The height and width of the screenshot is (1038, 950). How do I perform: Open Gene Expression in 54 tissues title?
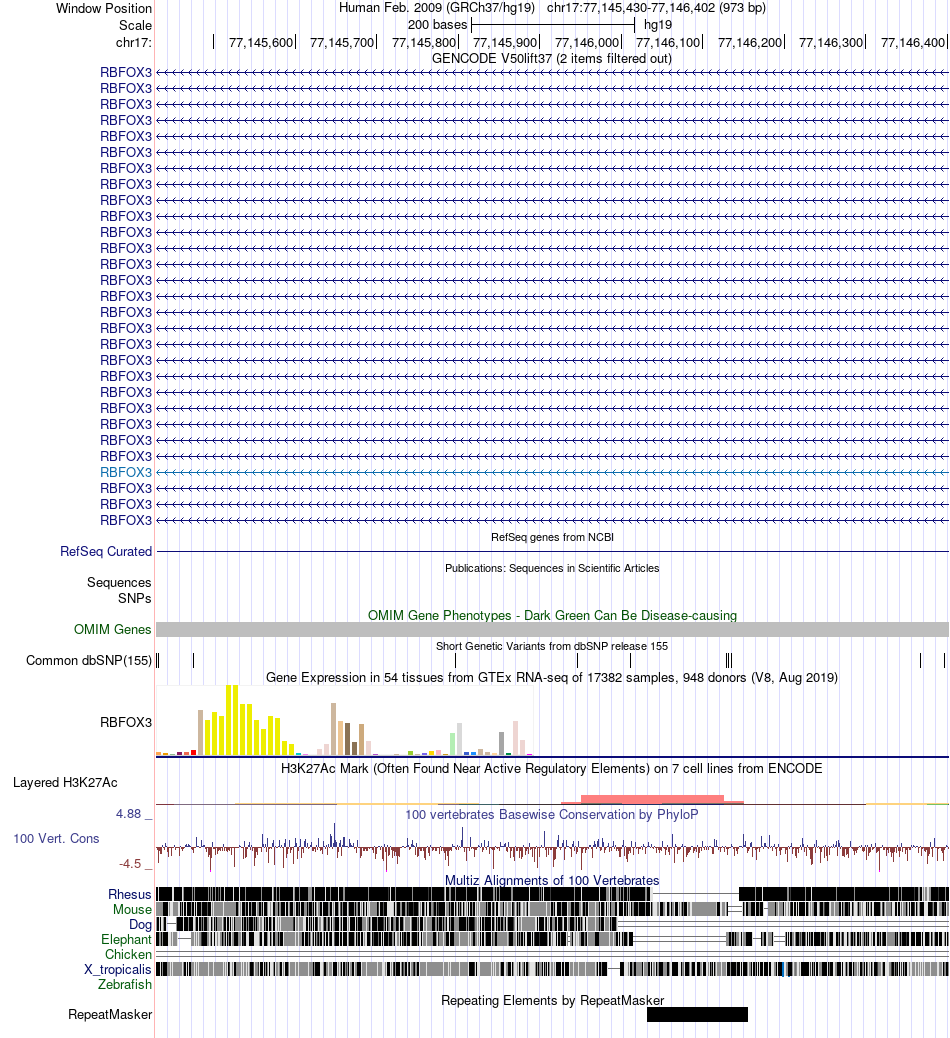pyautogui.click(x=552, y=677)
